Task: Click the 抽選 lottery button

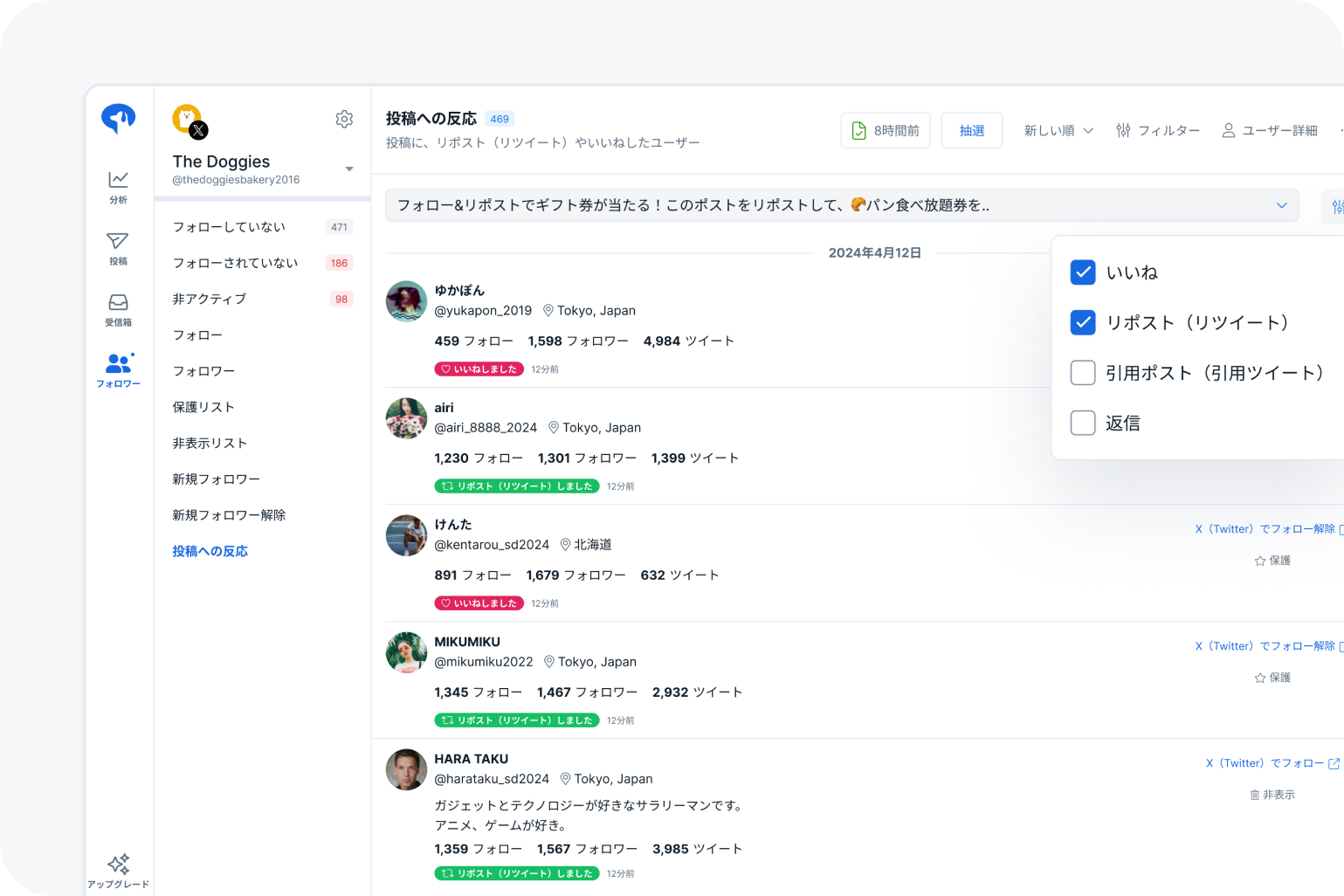Action: click(x=971, y=129)
